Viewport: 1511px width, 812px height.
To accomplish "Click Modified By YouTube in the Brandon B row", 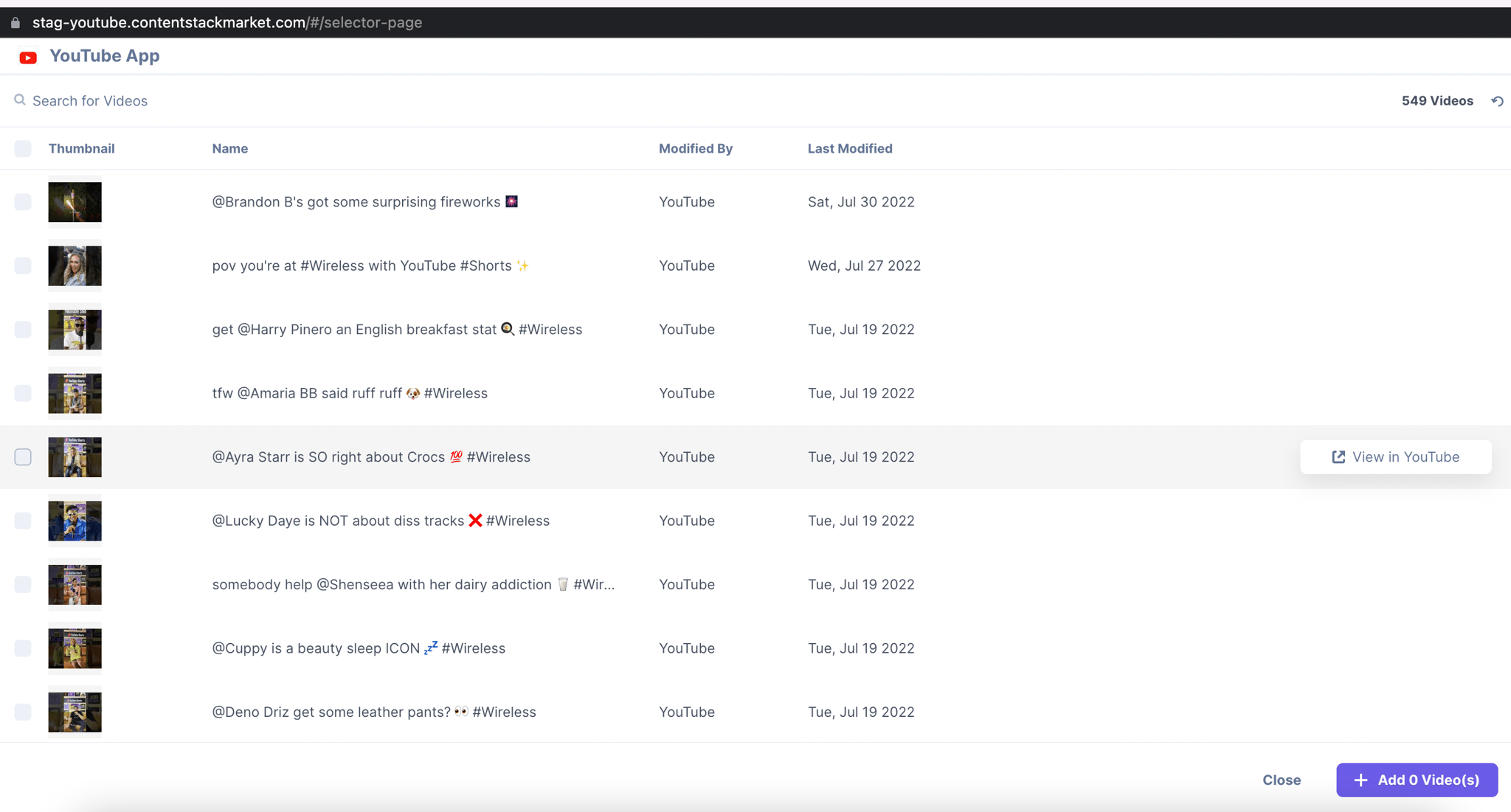I will [687, 202].
